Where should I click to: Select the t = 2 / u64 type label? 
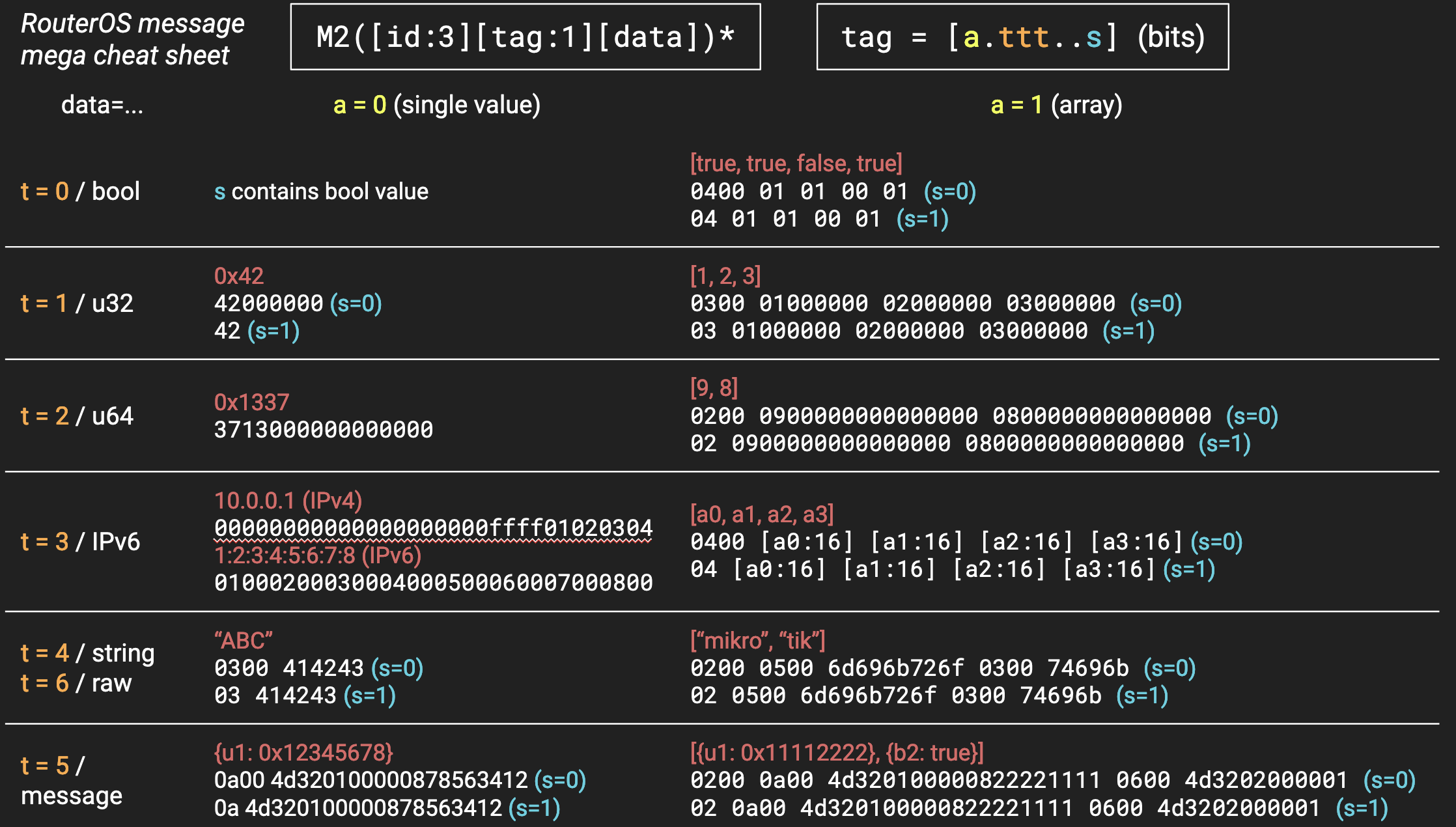click(77, 417)
